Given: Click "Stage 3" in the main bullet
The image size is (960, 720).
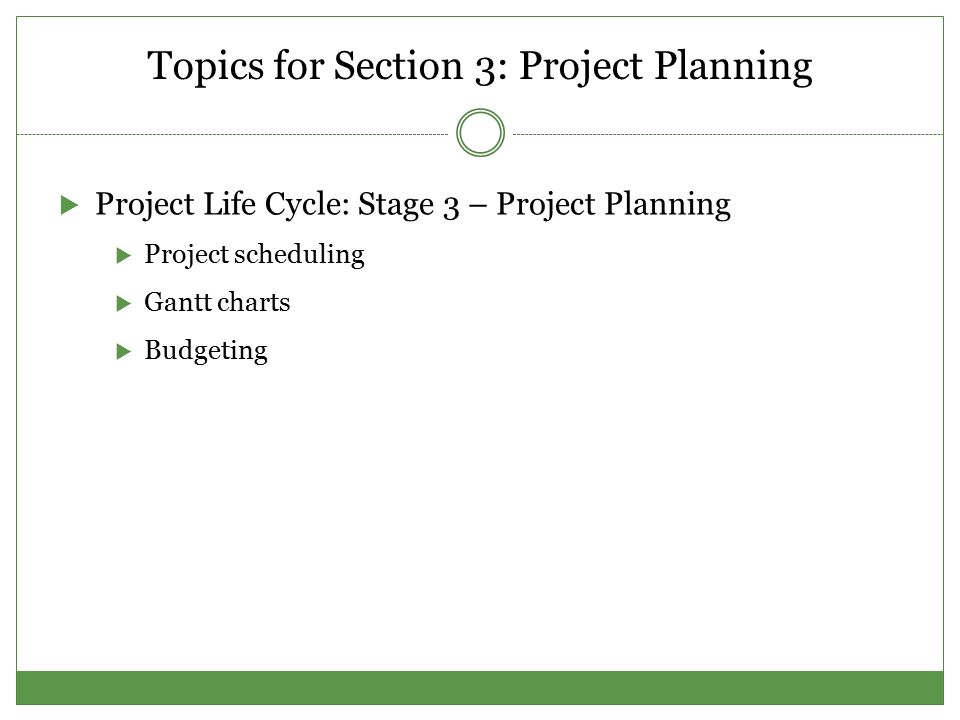Looking at the screenshot, I should point(408,204).
